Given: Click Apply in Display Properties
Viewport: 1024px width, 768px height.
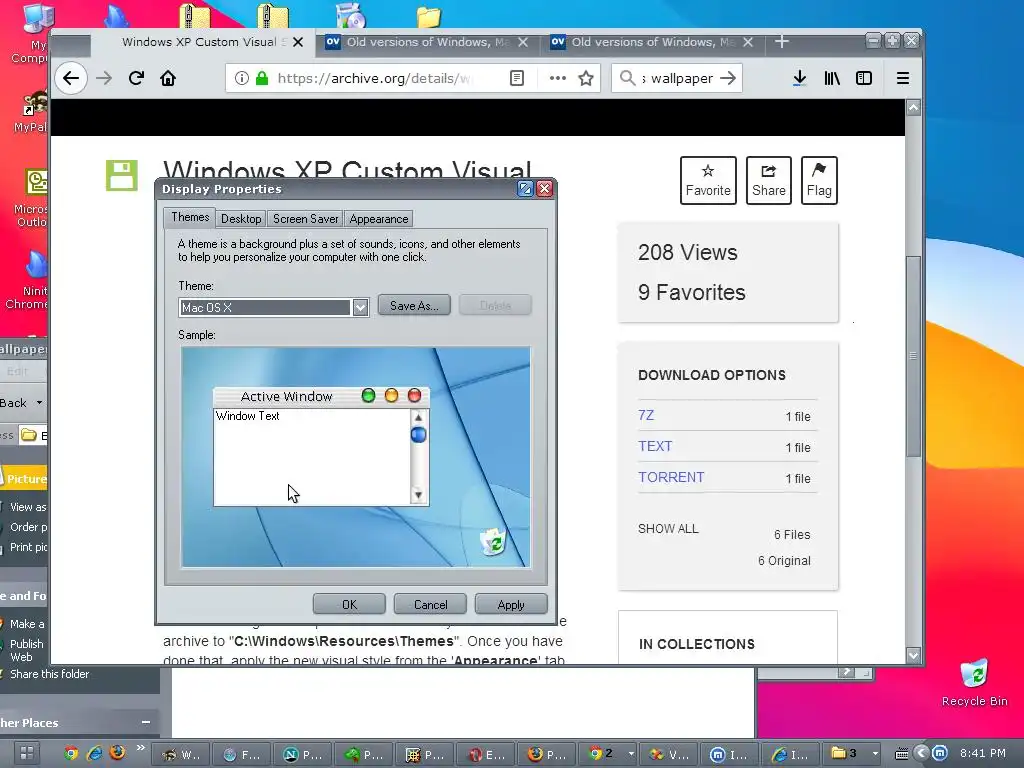Looking at the screenshot, I should (x=511, y=604).
